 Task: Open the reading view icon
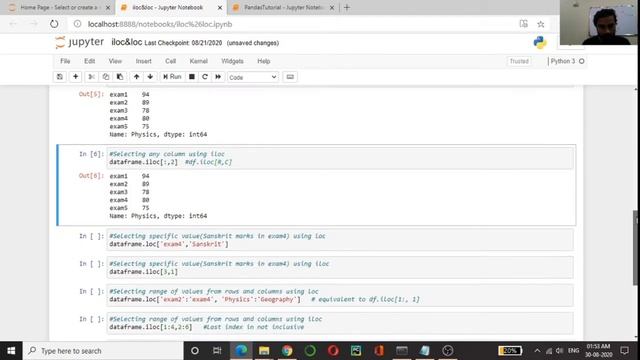click(523, 24)
